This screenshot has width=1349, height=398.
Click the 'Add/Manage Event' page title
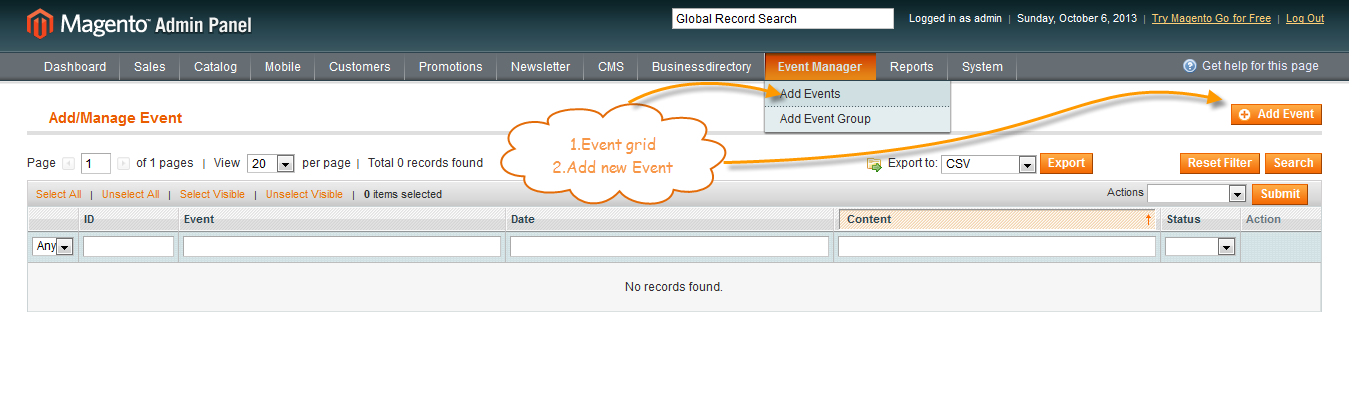coord(115,118)
